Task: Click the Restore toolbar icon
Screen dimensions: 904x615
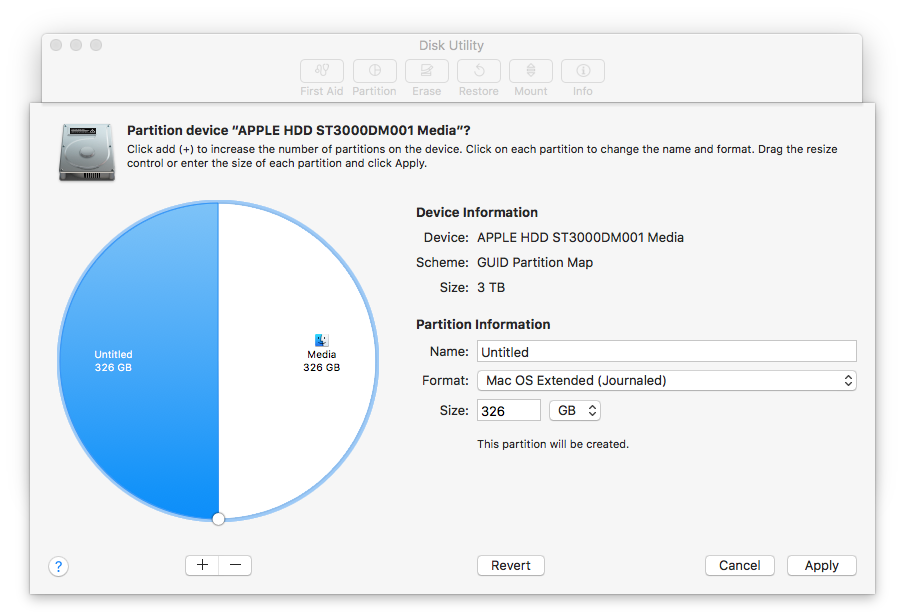Action: (x=479, y=71)
